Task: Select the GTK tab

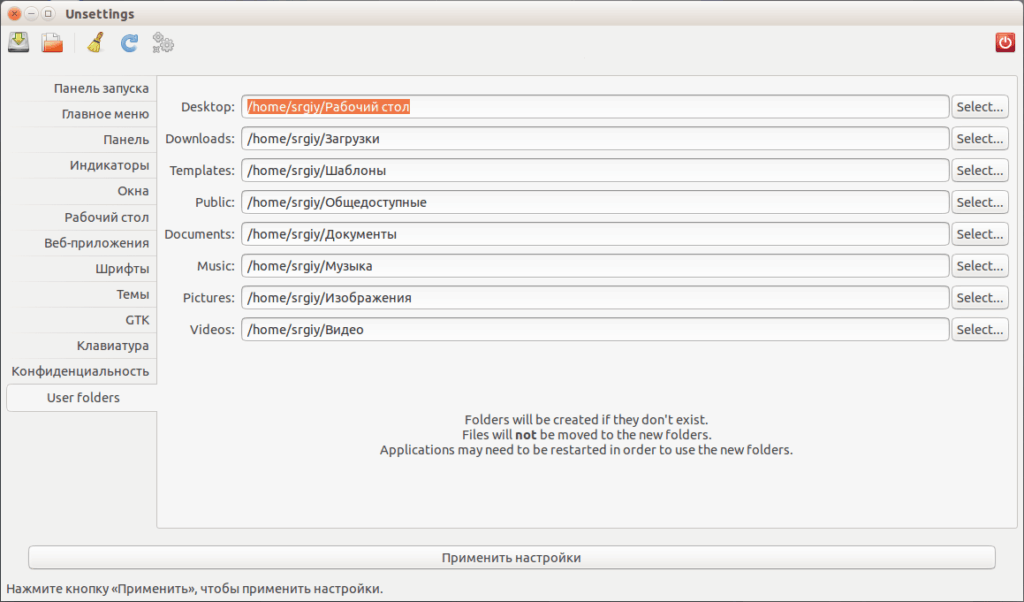Action: [82, 320]
